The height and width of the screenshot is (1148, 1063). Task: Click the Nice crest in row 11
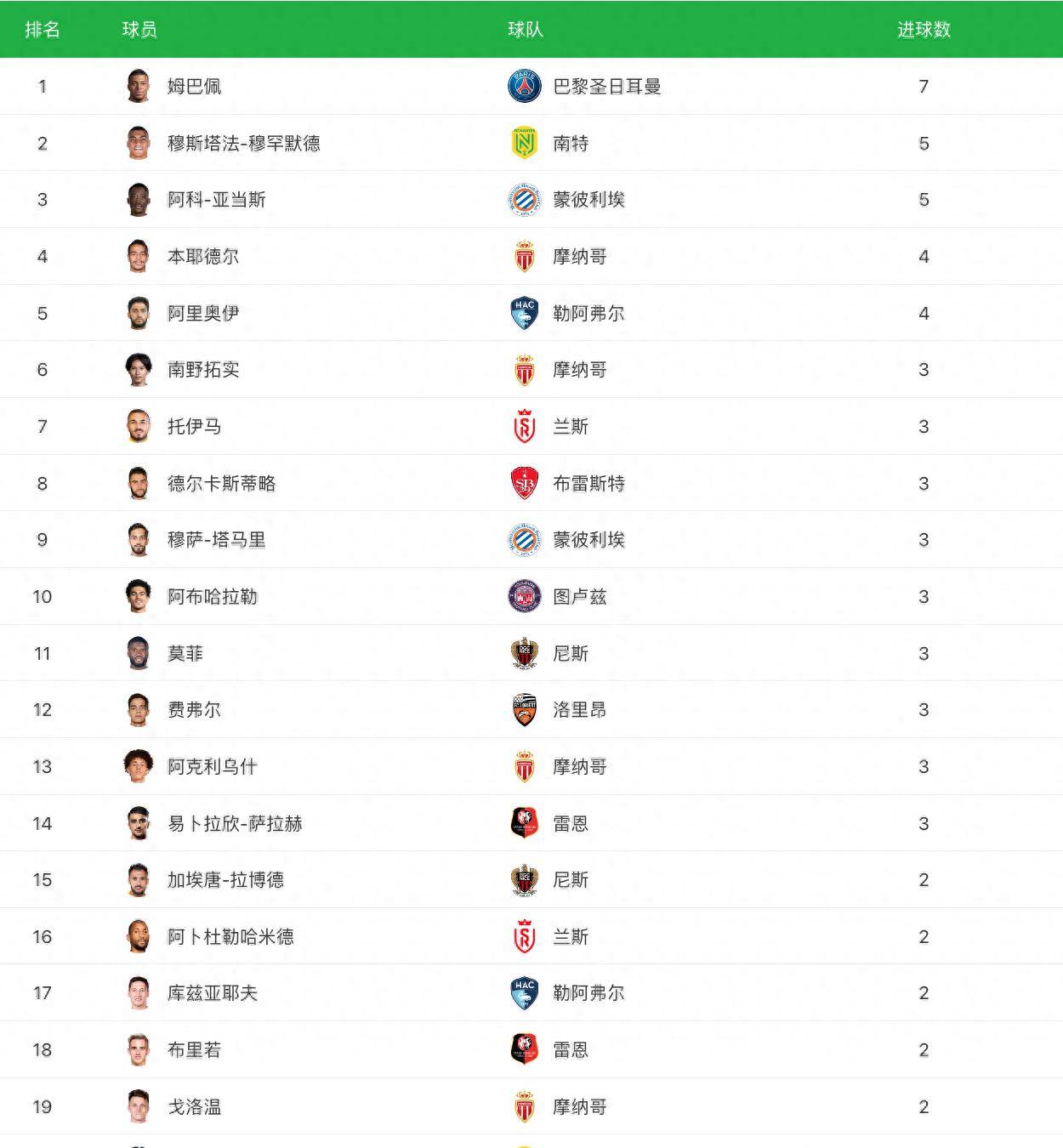click(x=524, y=653)
